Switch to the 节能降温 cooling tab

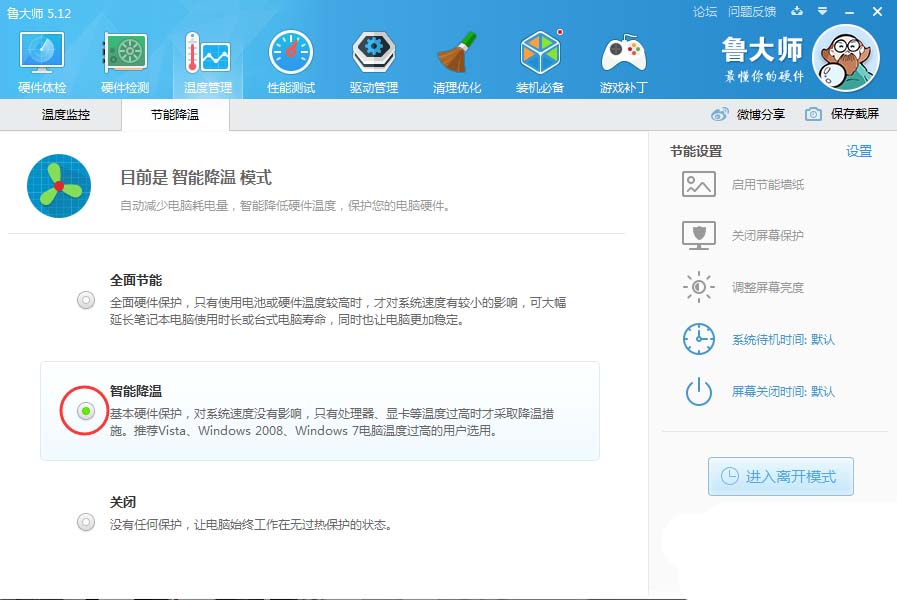175,114
